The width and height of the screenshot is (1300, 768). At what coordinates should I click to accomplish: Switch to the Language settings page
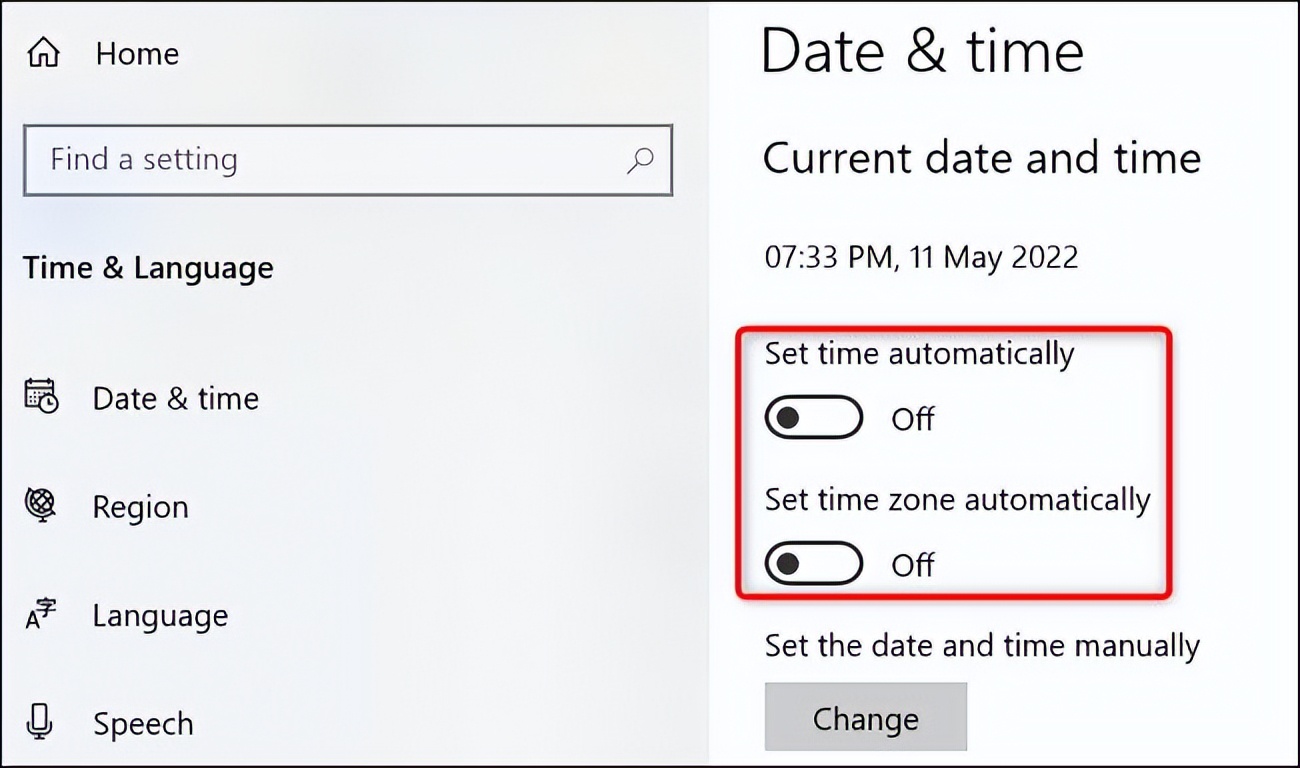160,616
